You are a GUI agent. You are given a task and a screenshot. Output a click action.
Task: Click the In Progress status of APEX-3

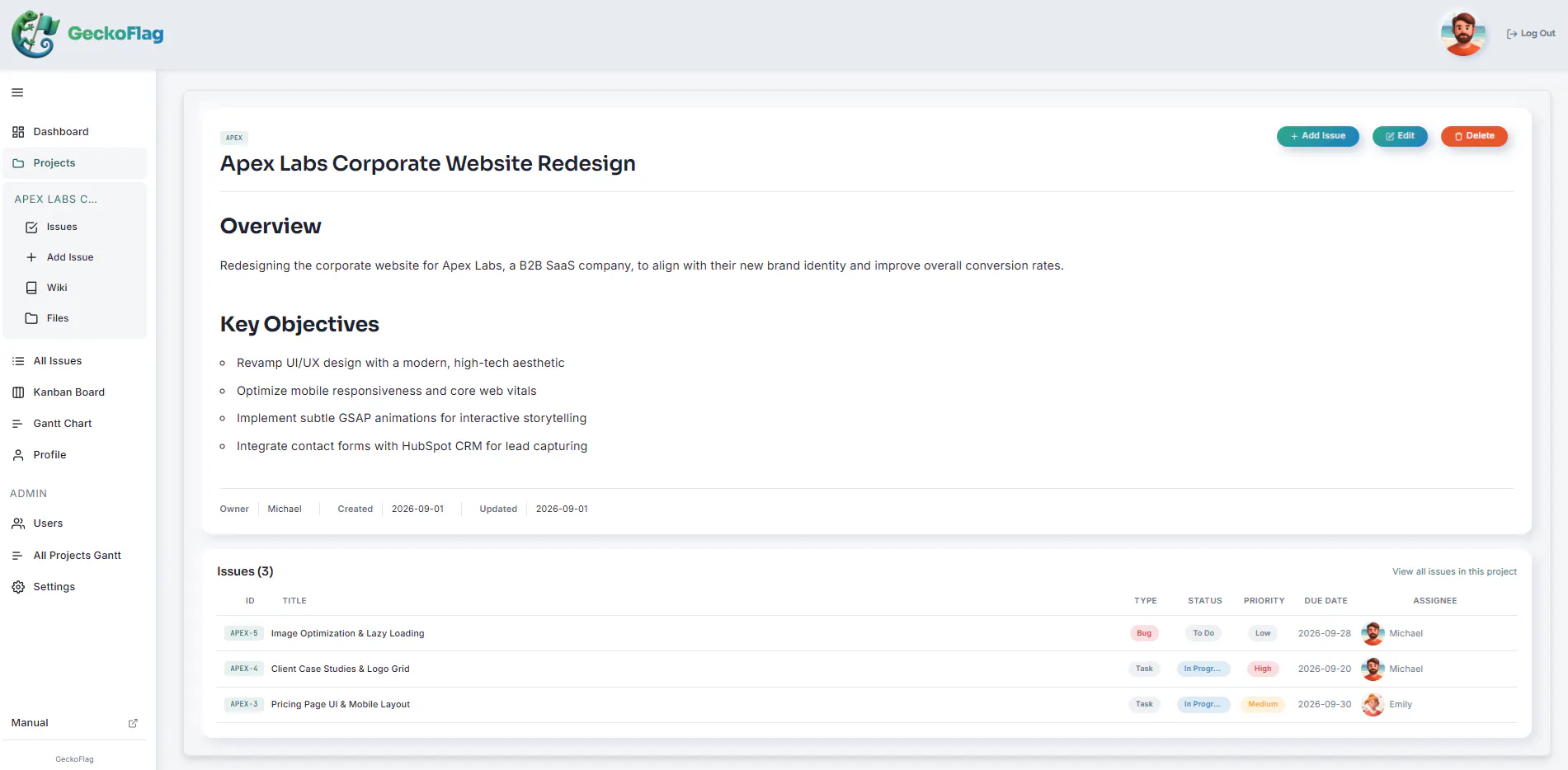coord(1203,704)
